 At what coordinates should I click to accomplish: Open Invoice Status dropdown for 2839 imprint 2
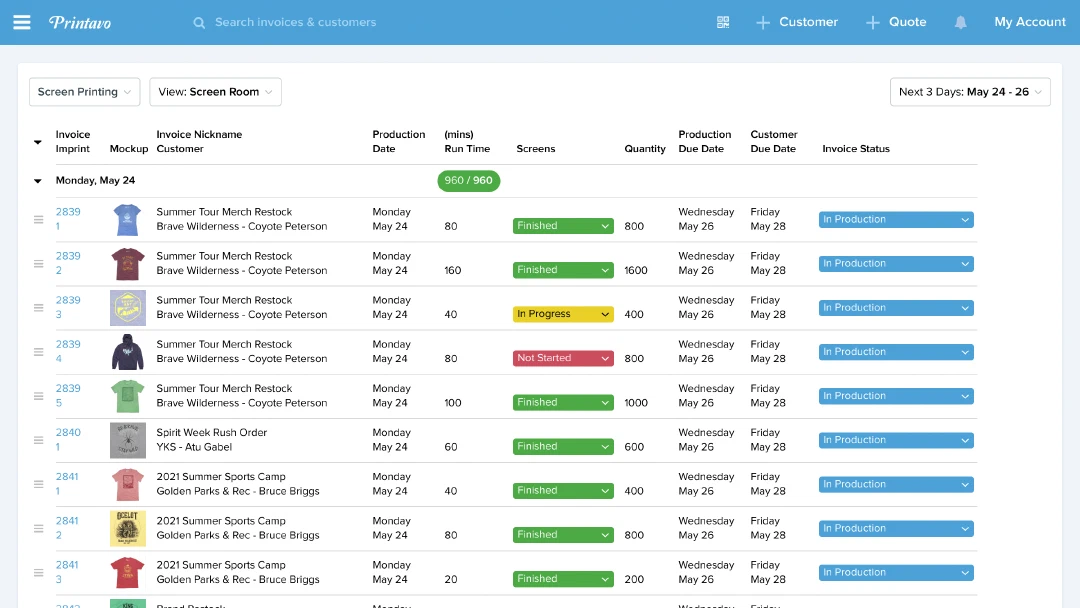pos(896,264)
